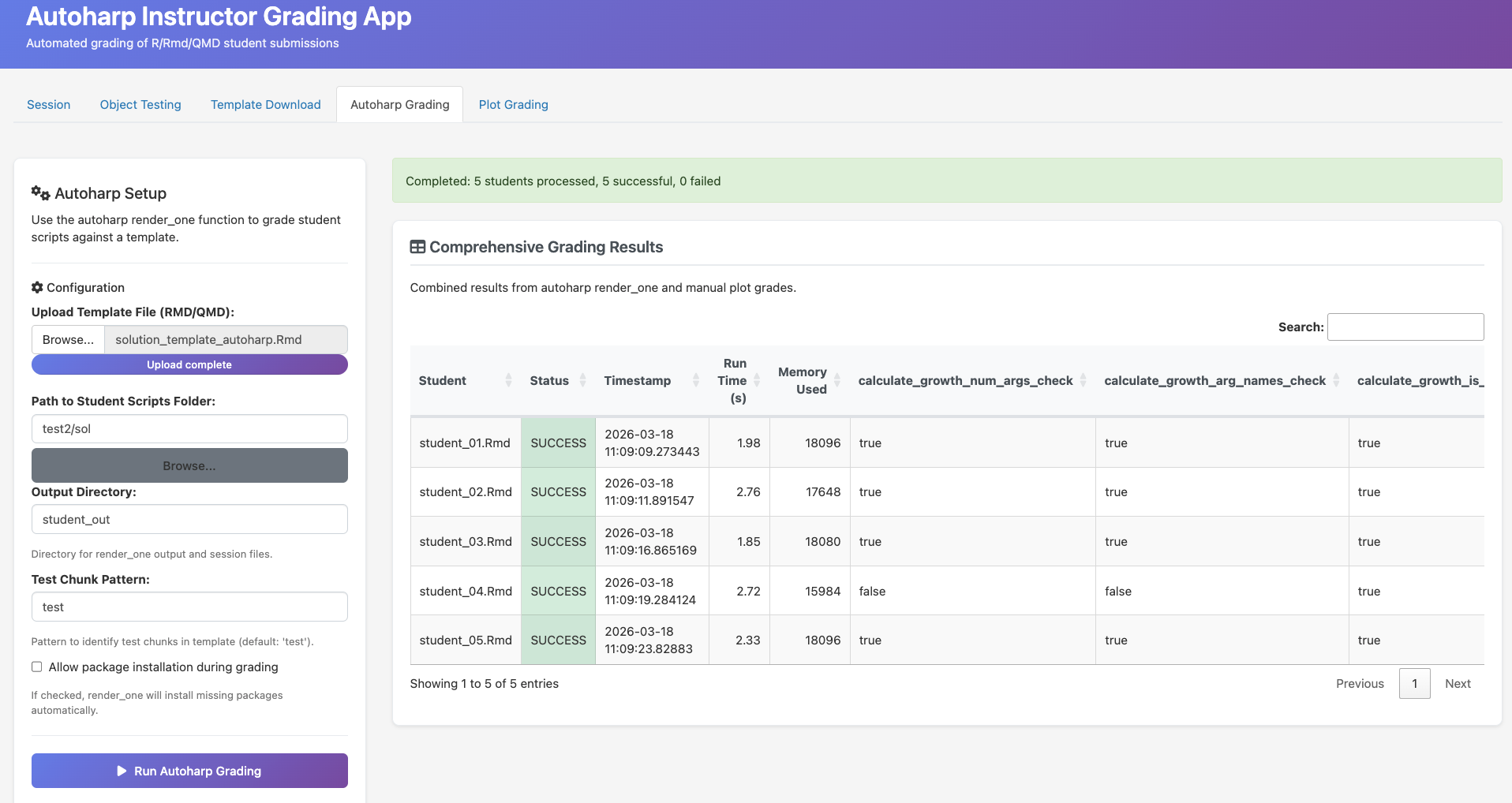Click sort arrows on Student column
Image resolution: width=1512 pixels, height=803 pixels.
(508, 381)
